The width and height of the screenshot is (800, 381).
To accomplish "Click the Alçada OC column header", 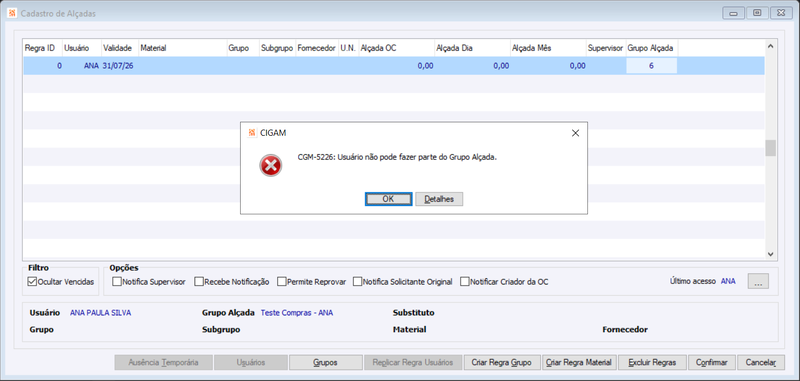I will [396, 48].
